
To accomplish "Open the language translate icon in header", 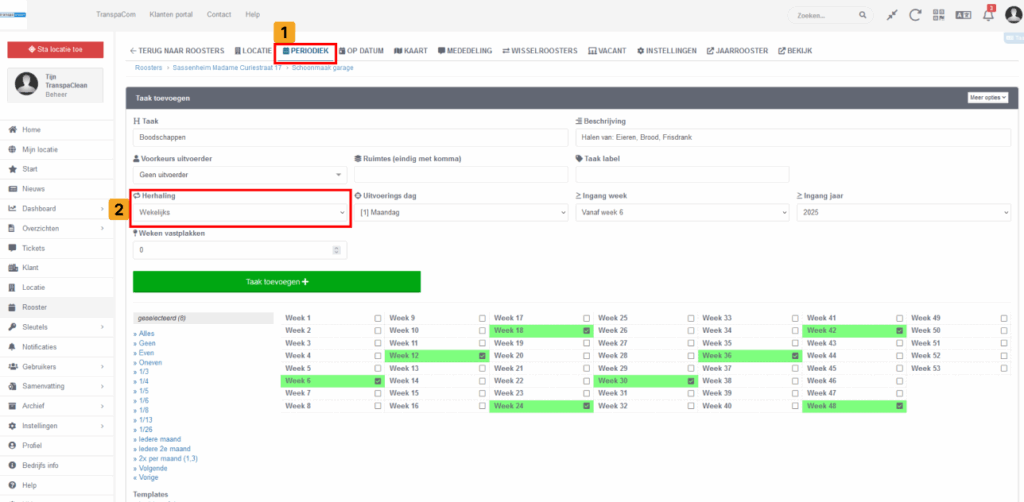I will click(x=963, y=14).
